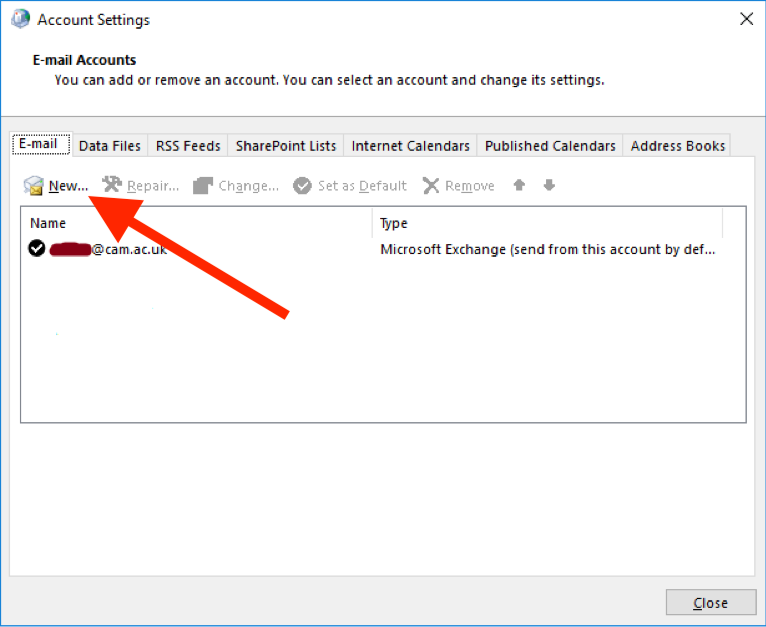Click the Close button
Viewport: 766px width, 627px height.
click(711, 603)
